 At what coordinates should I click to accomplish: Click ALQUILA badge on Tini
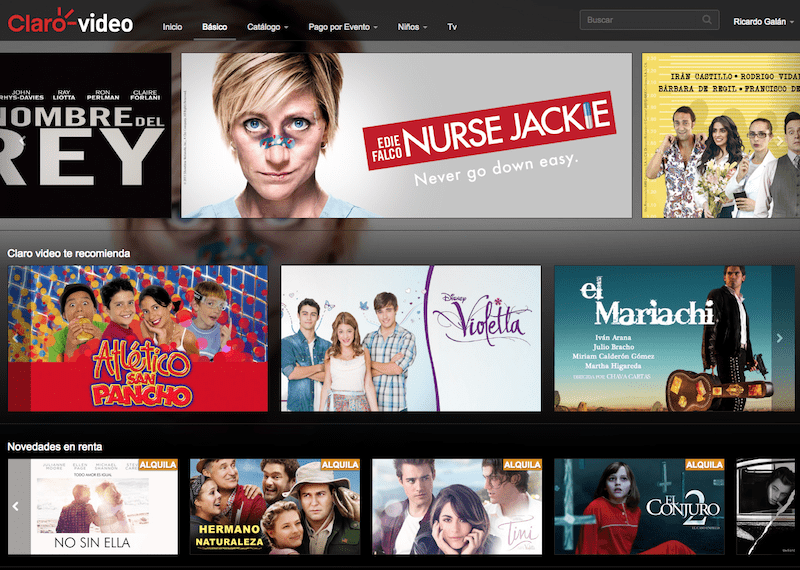tap(522, 464)
